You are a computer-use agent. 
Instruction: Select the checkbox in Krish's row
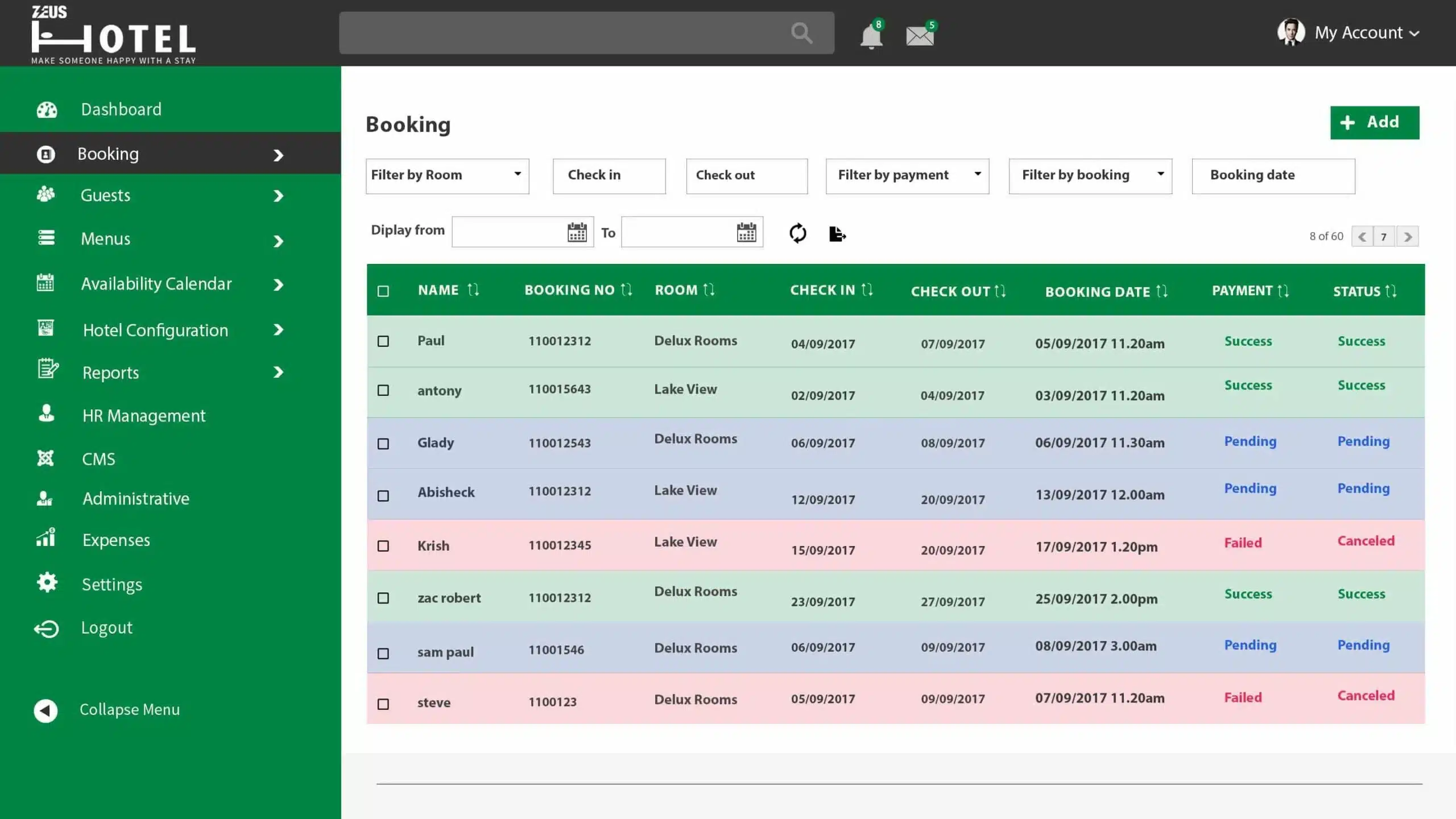click(x=383, y=546)
